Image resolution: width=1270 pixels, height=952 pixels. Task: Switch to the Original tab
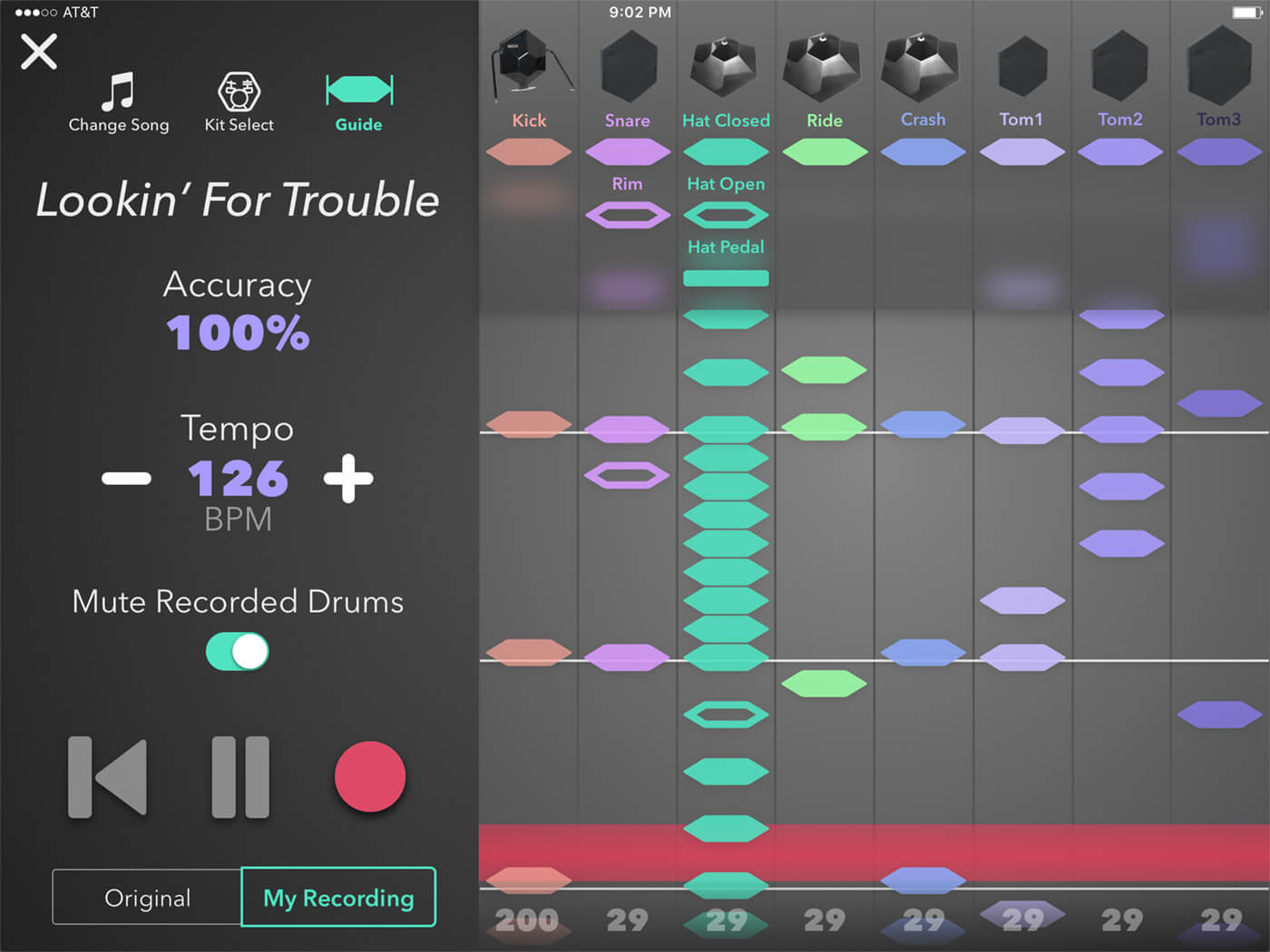[147, 898]
